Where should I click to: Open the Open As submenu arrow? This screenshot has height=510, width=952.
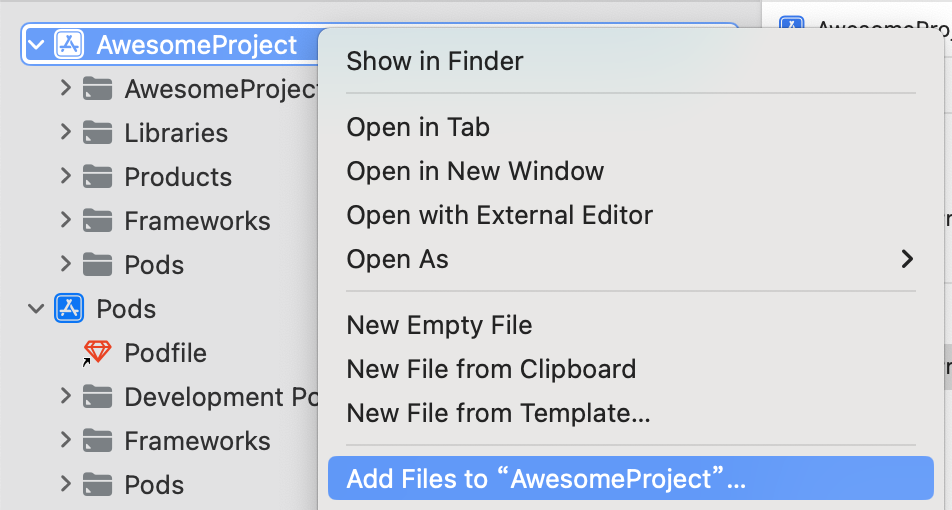[x=907, y=259]
